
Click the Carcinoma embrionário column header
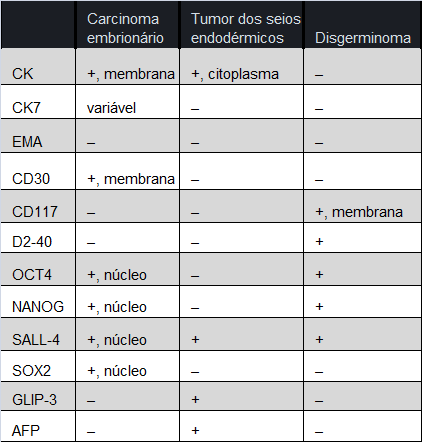coord(125,28)
